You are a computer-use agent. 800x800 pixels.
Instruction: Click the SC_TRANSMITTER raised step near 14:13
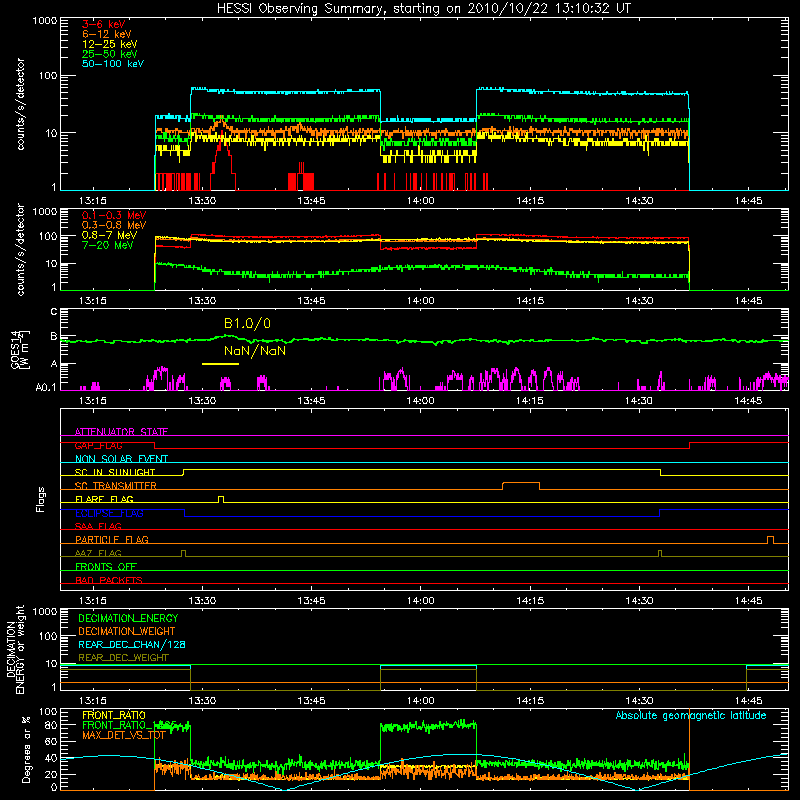click(521, 485)
